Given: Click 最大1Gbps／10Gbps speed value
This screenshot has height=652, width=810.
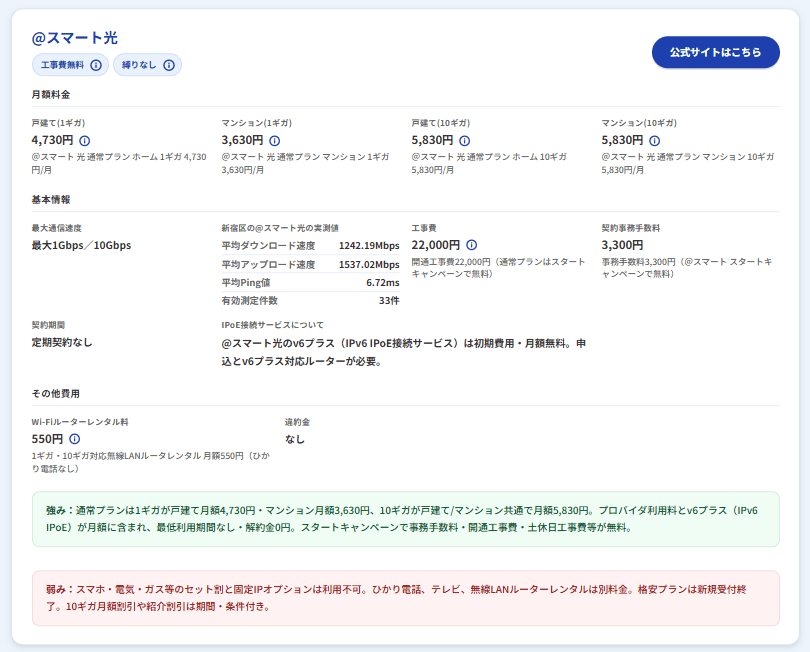Looking at the screenshot, I should point(81,245).
